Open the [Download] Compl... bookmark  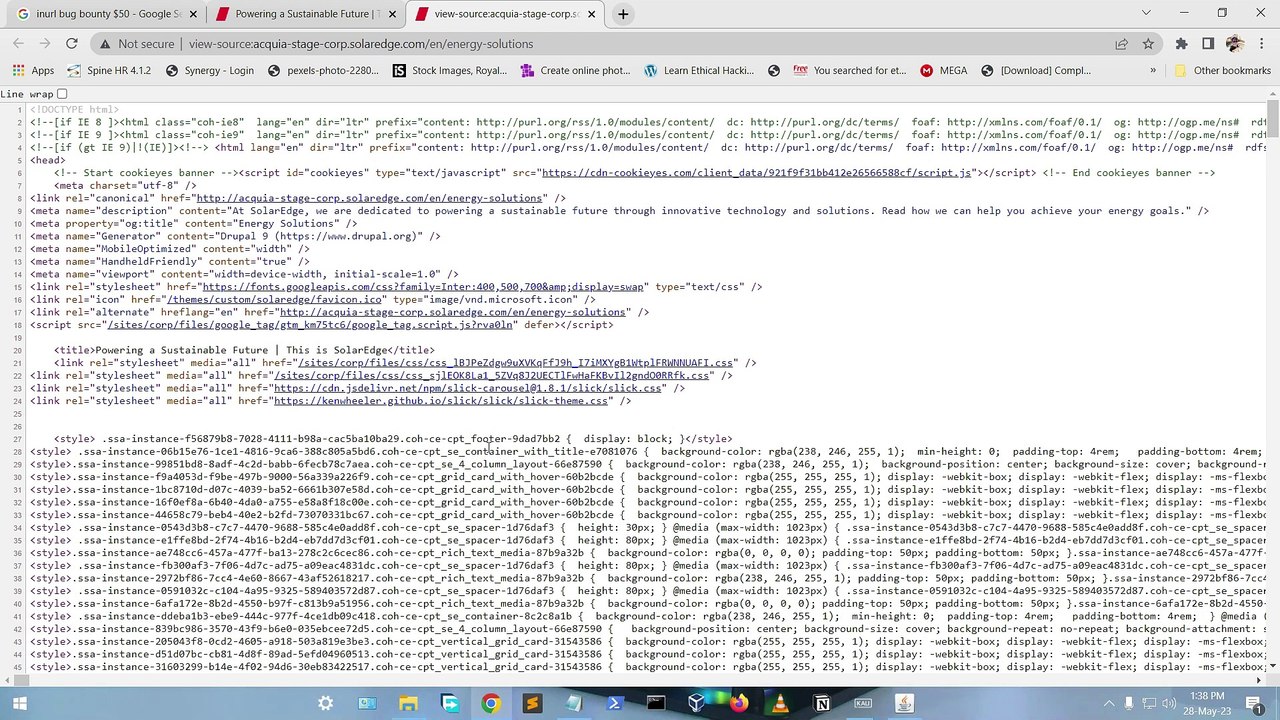point(1035,70)
